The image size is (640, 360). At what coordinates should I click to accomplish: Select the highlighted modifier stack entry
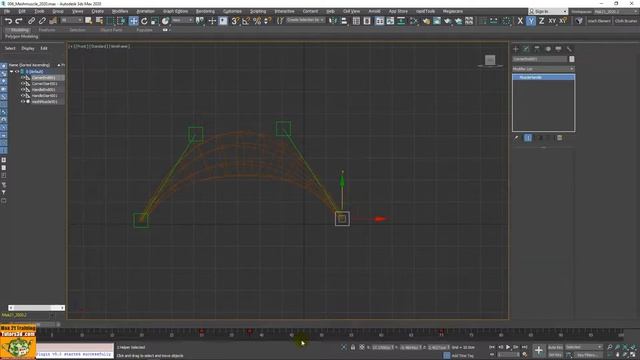pos(544,77)
